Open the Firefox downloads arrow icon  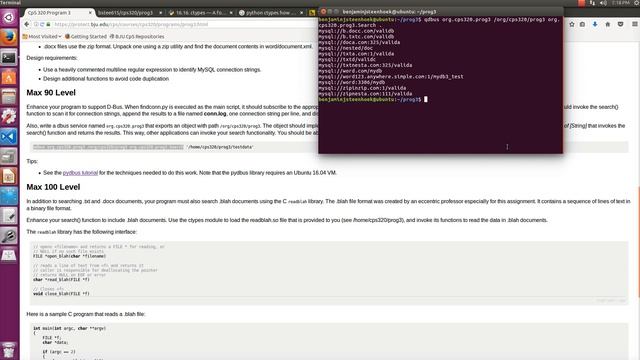[x=595, y=24]
